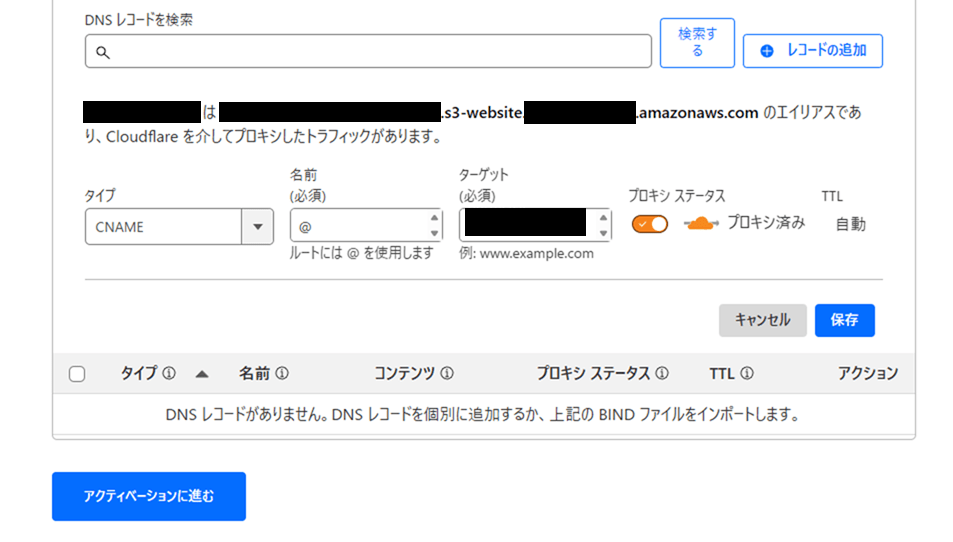953x542 pixels.
Task: Click the 名前 field containing @
Action: [366, 226]
